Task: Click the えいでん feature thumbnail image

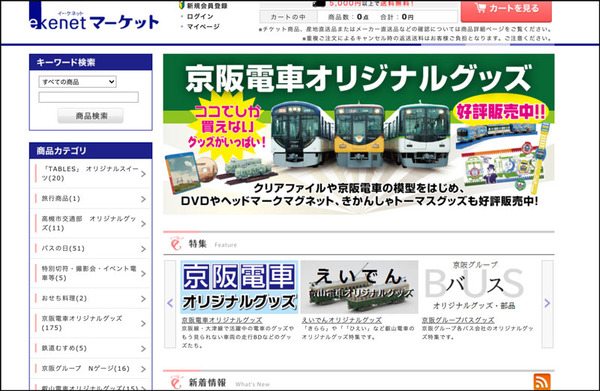Action: 359,287
